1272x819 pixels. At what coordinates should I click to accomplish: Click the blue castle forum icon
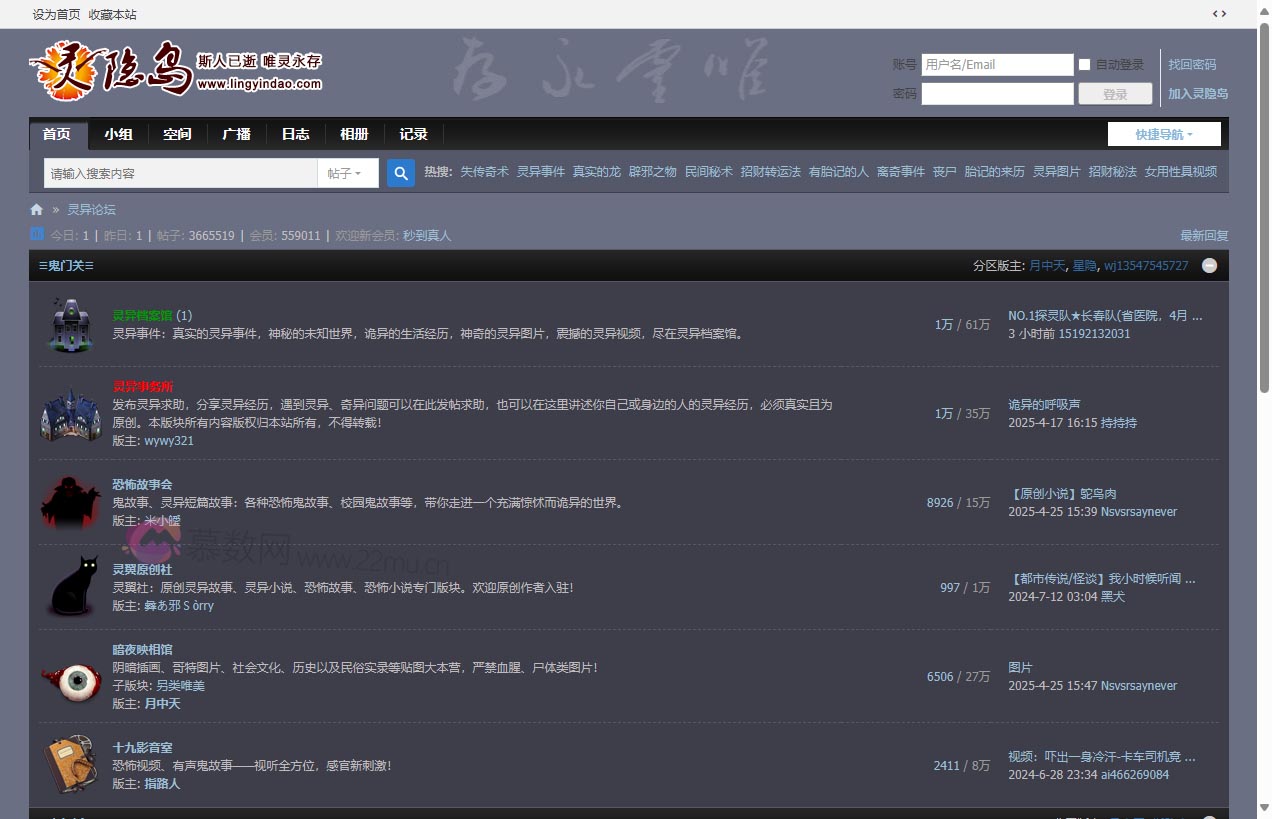point(70,414)
